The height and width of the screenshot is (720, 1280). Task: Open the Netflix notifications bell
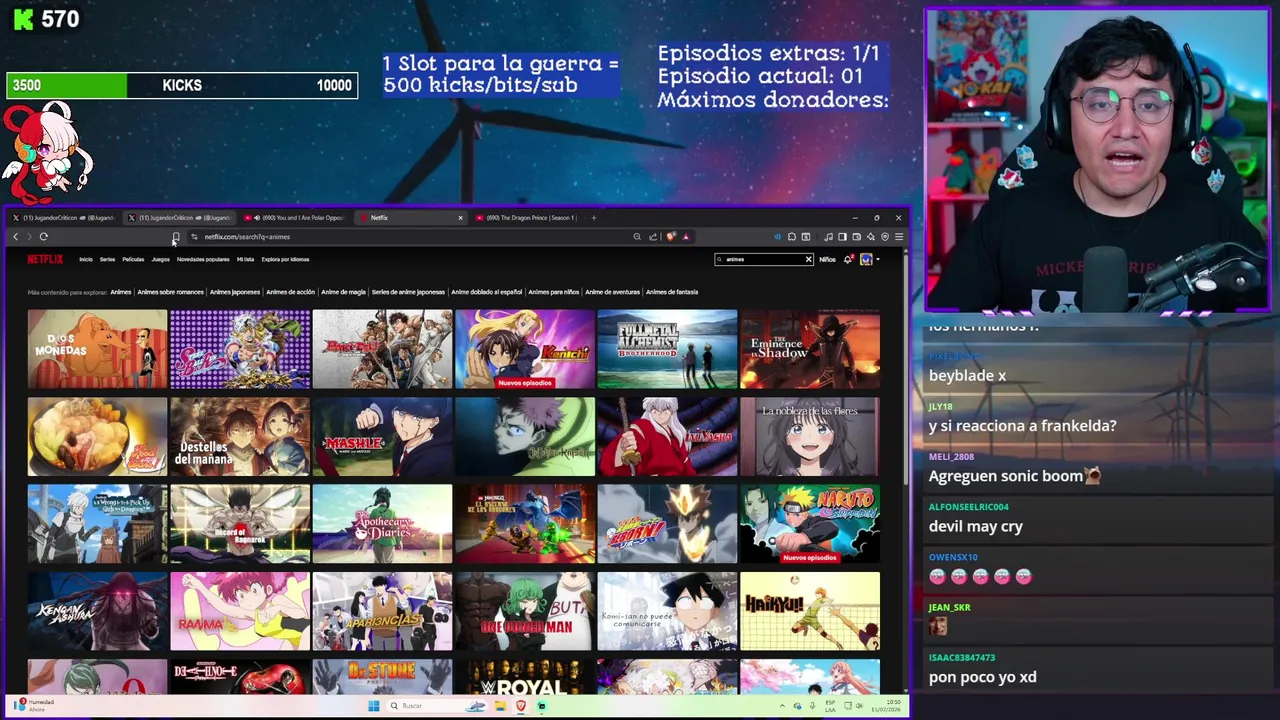coord(848,259)
